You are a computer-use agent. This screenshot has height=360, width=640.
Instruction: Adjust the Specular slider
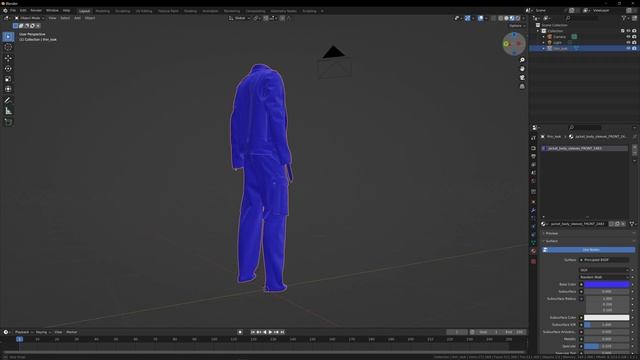point(607,346)
